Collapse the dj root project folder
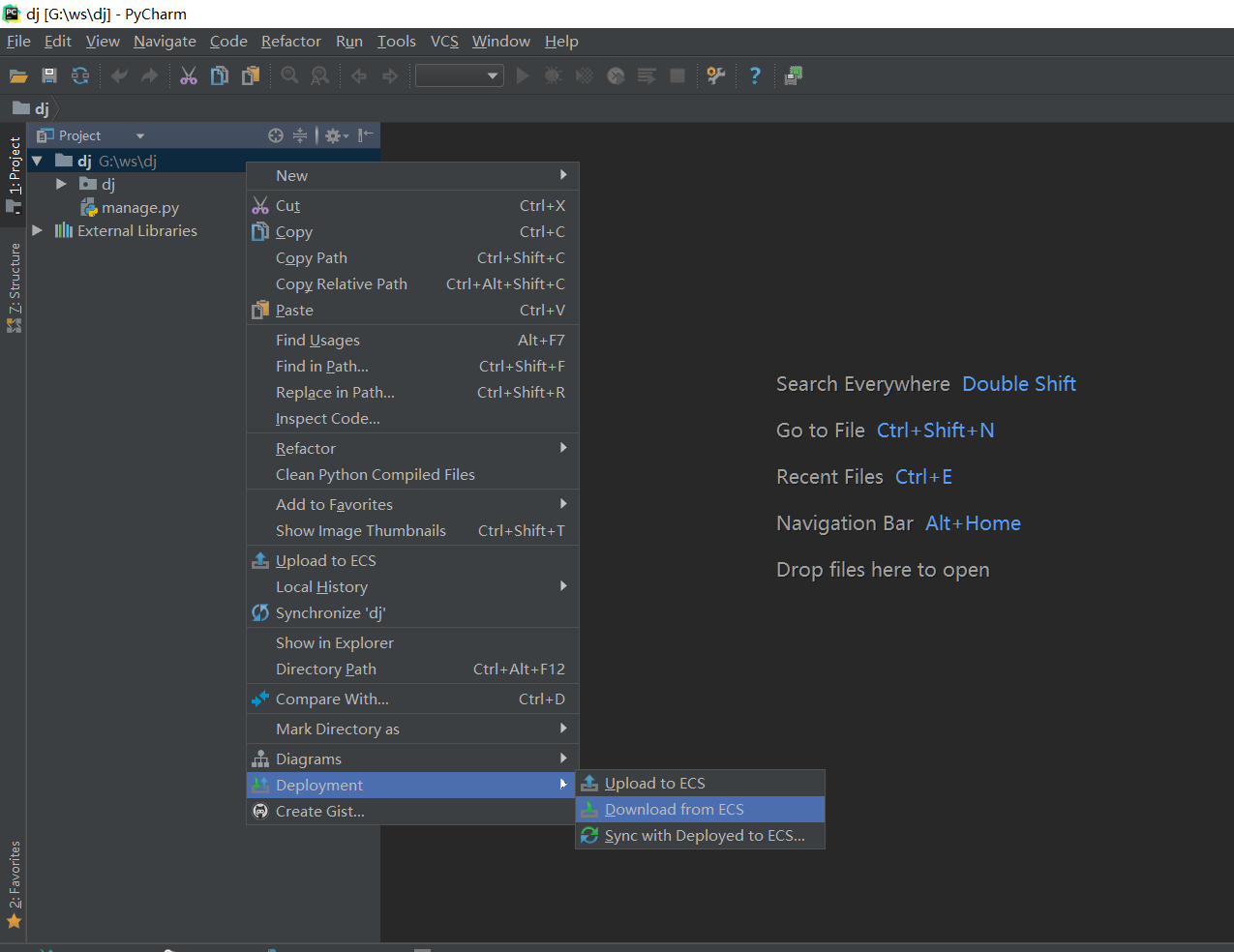This screenshot has height=952, width=1234. [37, 161]
